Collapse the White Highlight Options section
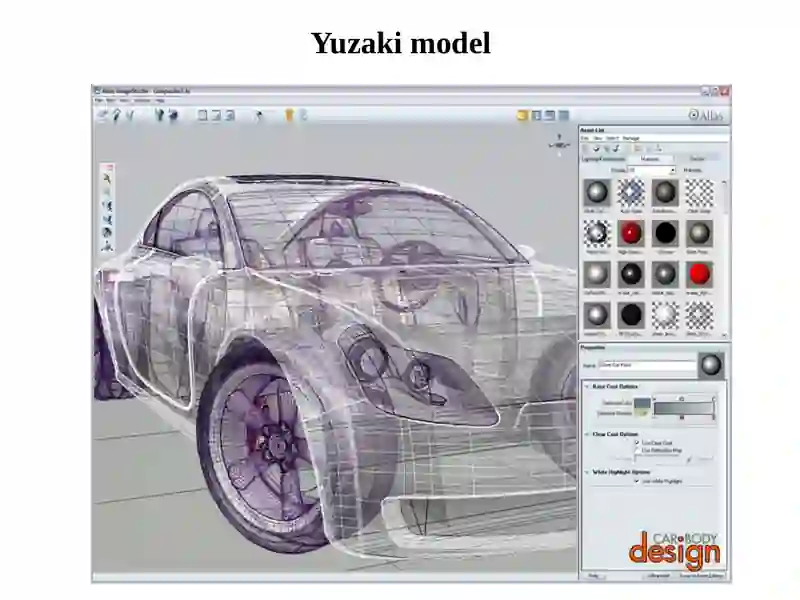This screenshot has height=600, width=800. click(587, 472)
